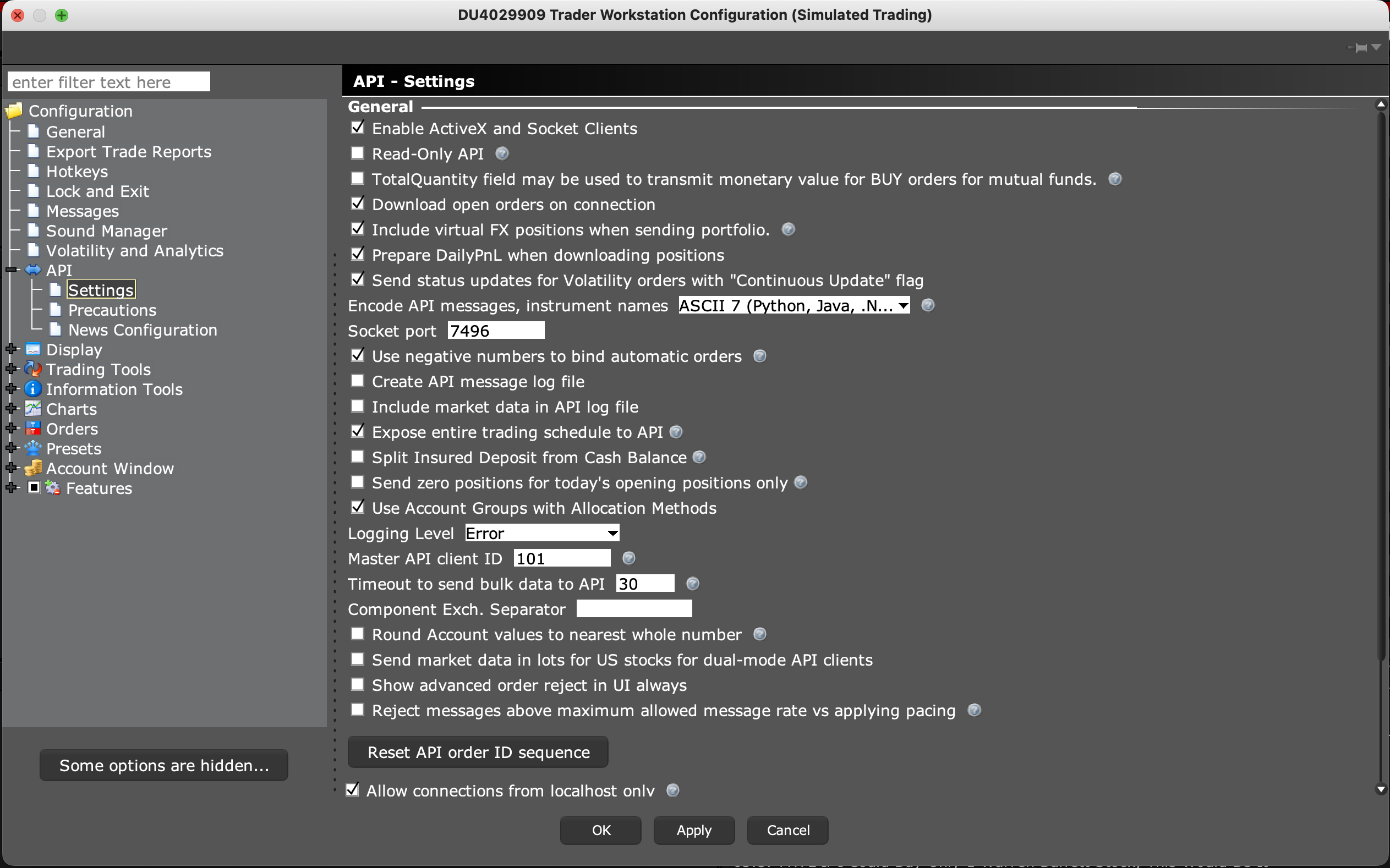
Task: Click the Information Tools info icon
Action: click(34, 389)
